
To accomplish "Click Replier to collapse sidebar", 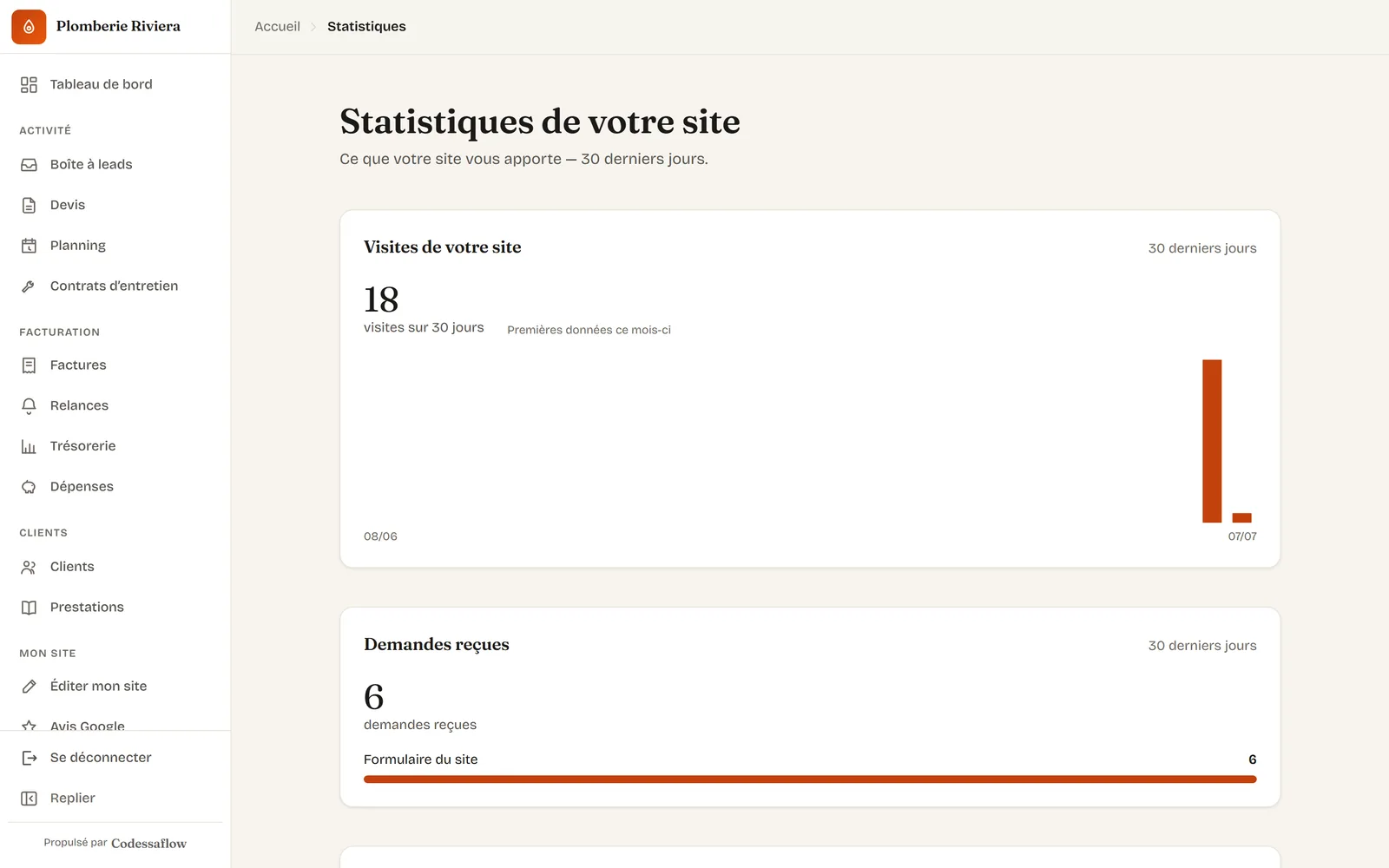I will point(115,798).
